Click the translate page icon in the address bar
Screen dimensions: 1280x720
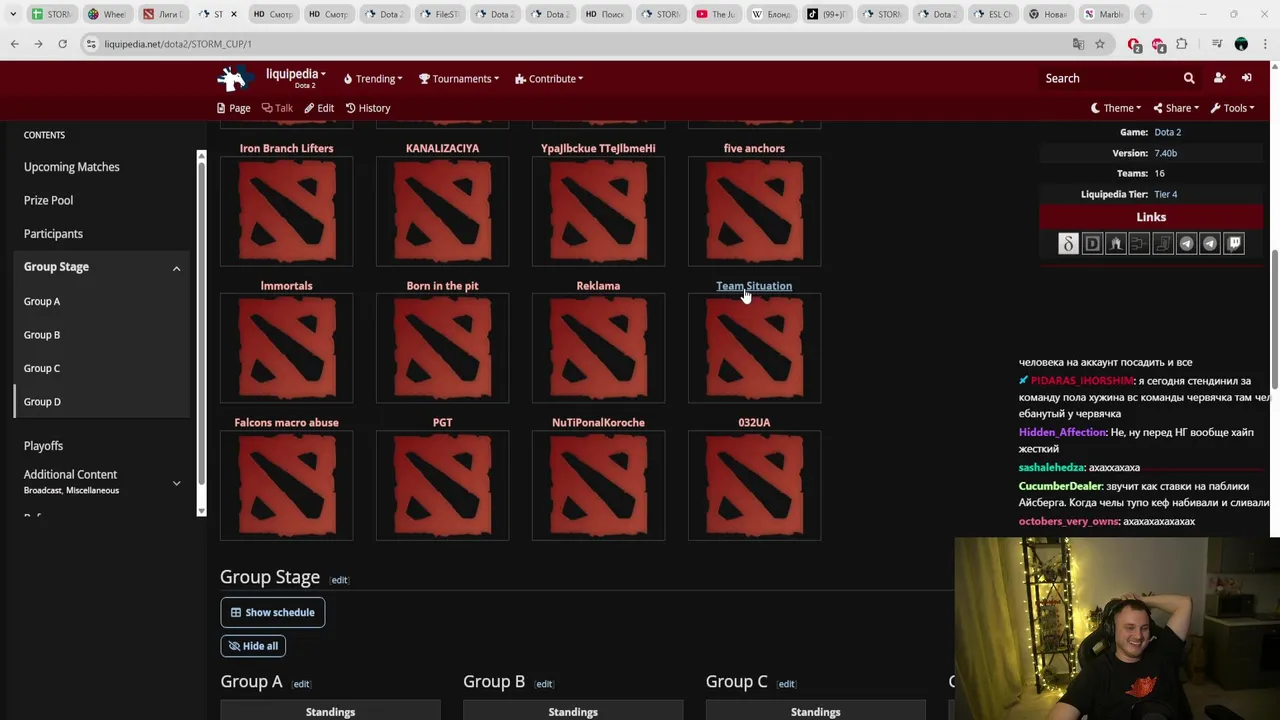tap(1078, 44)
